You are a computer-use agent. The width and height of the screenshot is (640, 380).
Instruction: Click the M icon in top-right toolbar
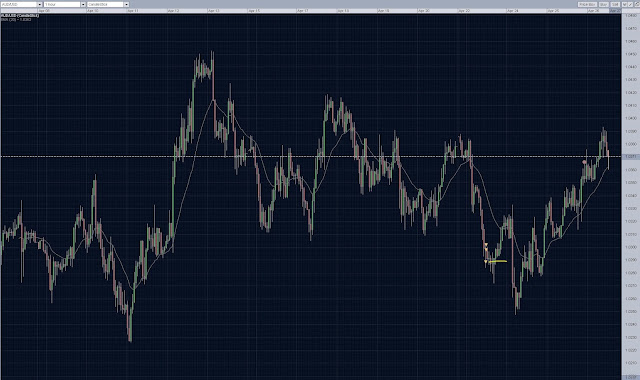[624, 4]
